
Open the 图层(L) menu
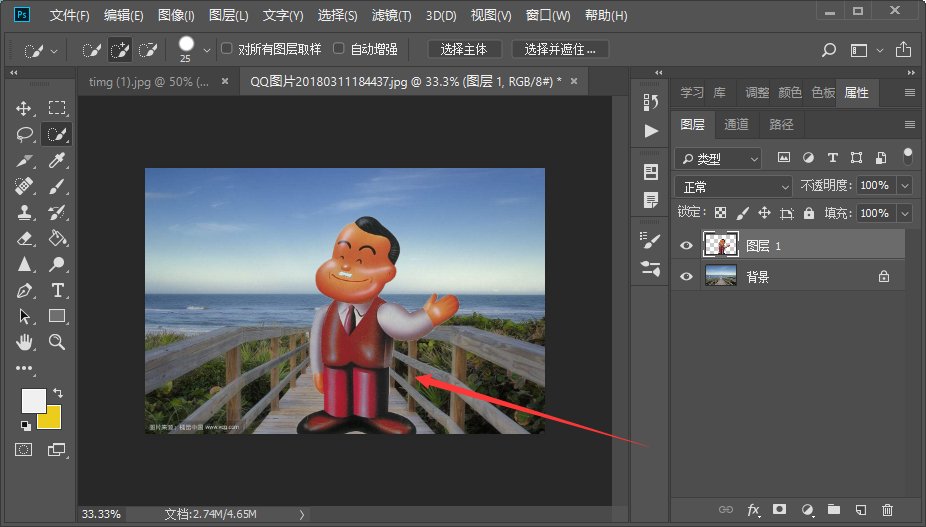pos(229,15)
